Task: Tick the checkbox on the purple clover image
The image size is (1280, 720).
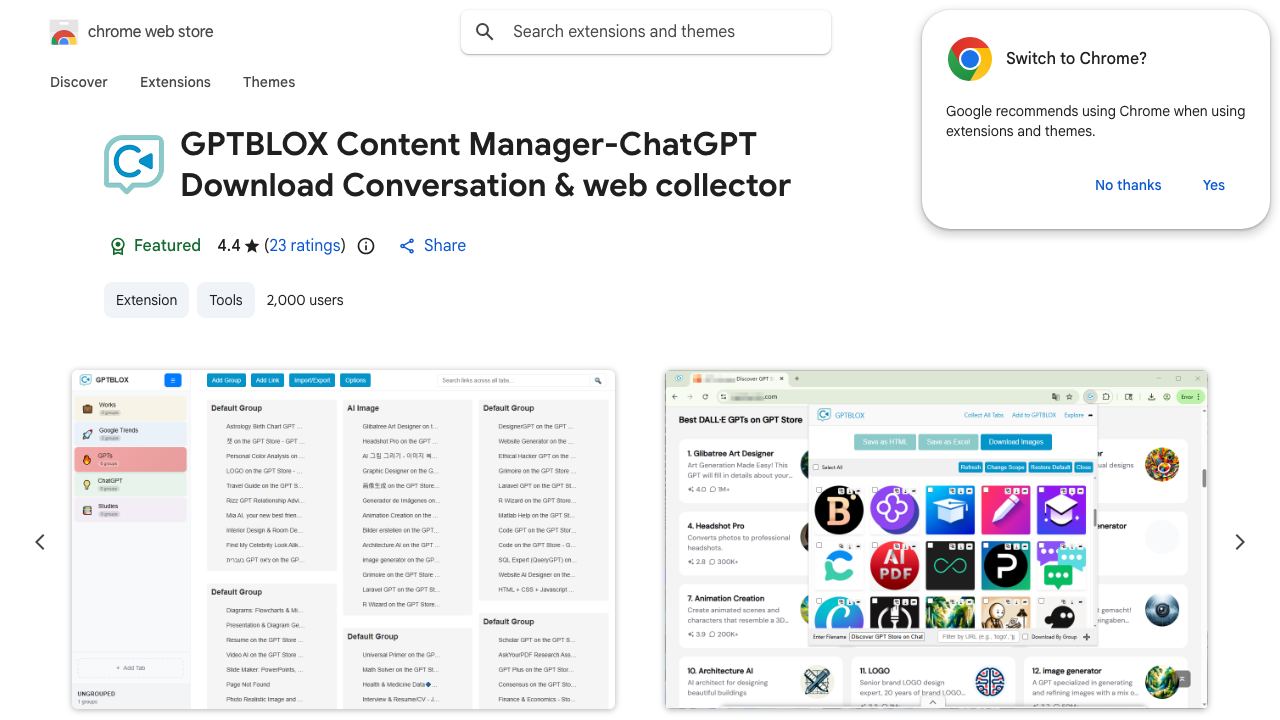Action: [874, 490]
